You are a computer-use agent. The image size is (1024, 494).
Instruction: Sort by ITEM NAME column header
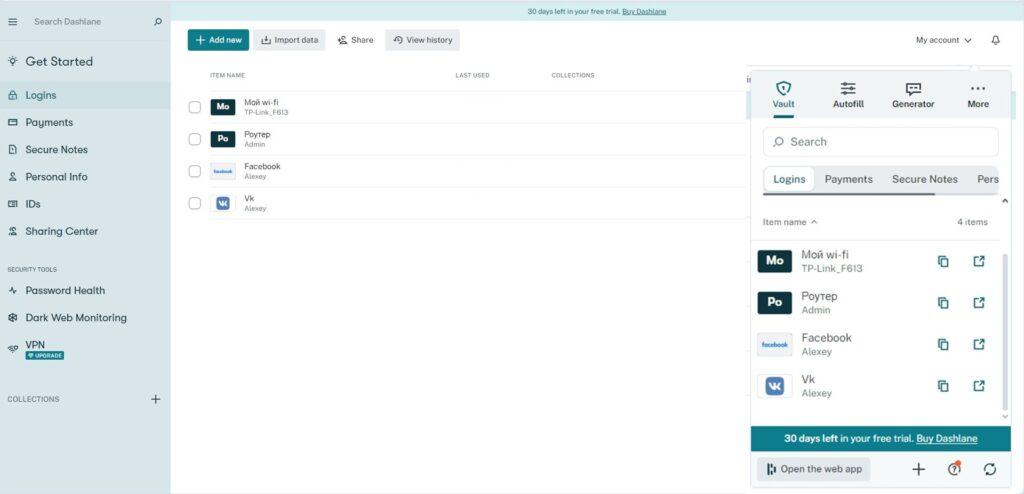point(227,76)
